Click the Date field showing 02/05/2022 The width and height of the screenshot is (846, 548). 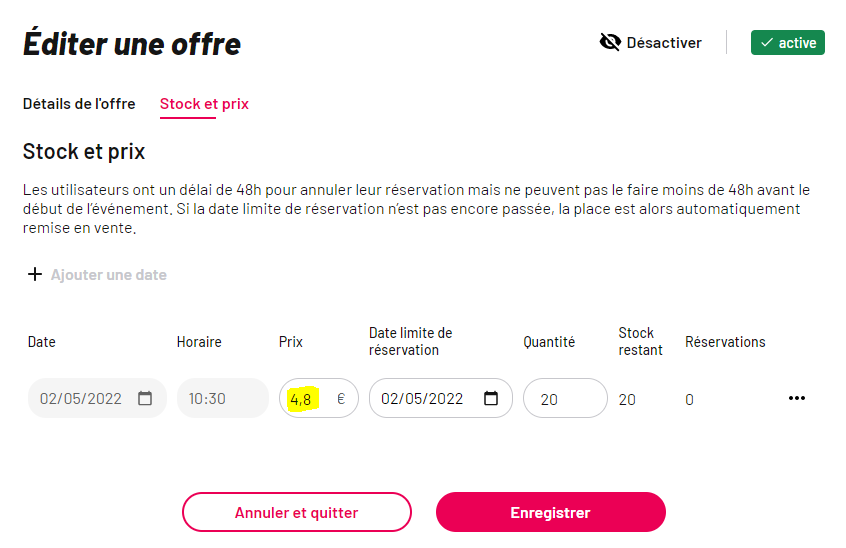pos(97,398)
